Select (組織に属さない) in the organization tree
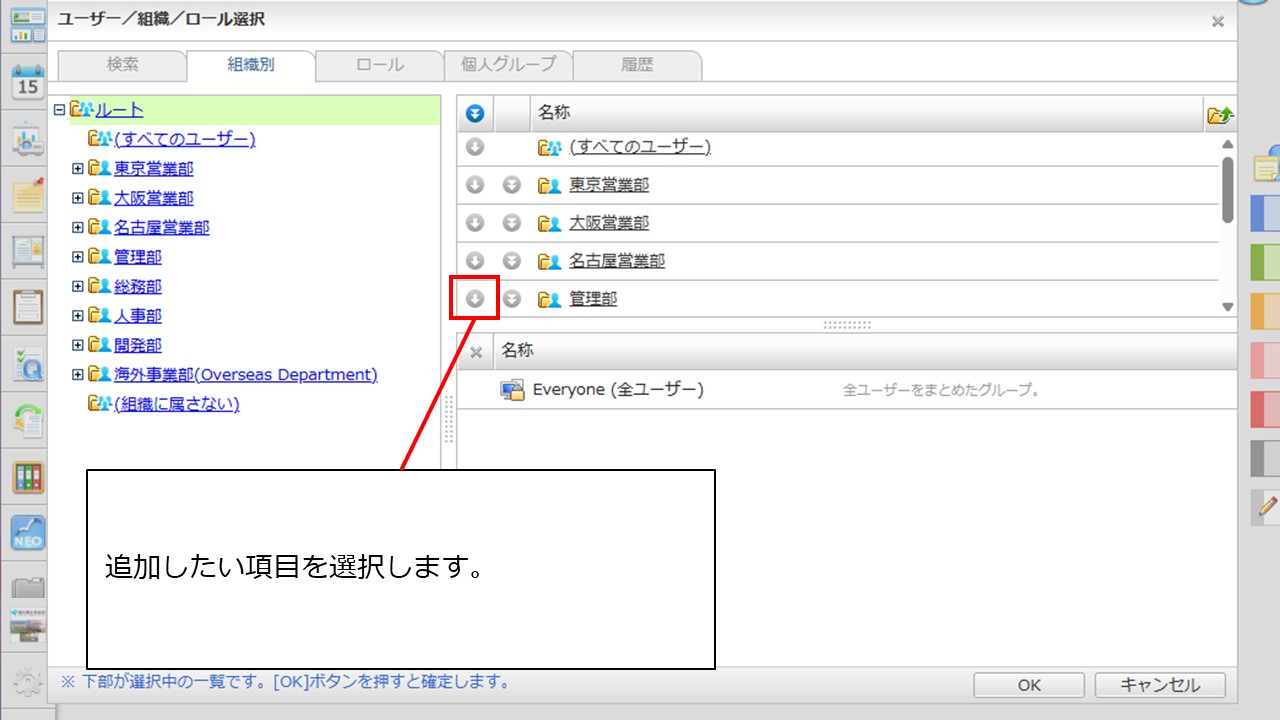The image size is (1280, 720). (177, 404)
